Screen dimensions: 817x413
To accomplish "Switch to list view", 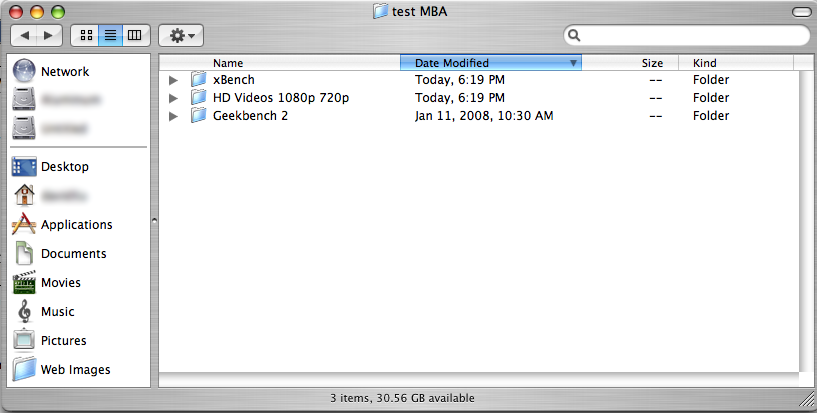I will [x=110, y=35].
